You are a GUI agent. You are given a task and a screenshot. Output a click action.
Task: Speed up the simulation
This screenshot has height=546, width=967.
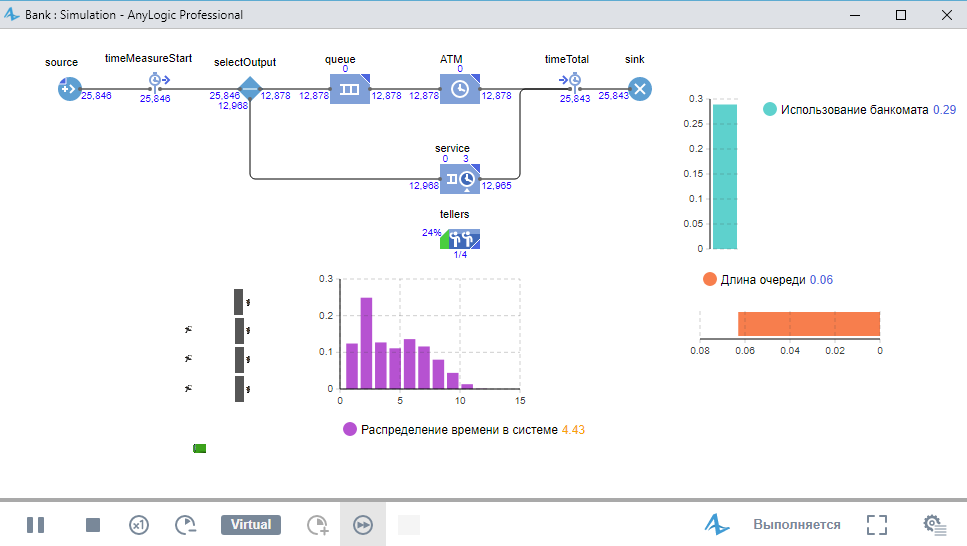point(317,525)
